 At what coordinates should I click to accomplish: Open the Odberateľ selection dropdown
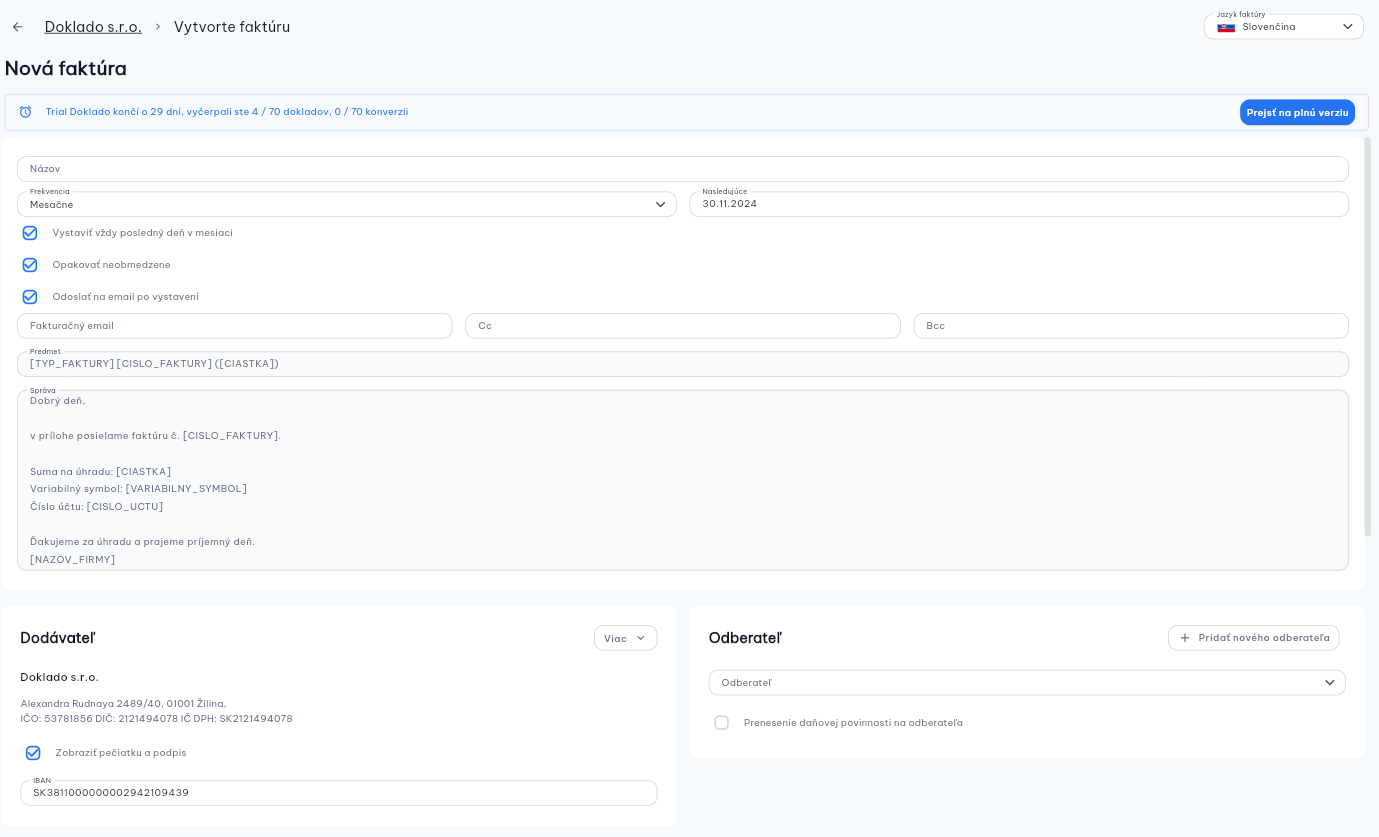pyautogui.click(x=1027, y=683)
